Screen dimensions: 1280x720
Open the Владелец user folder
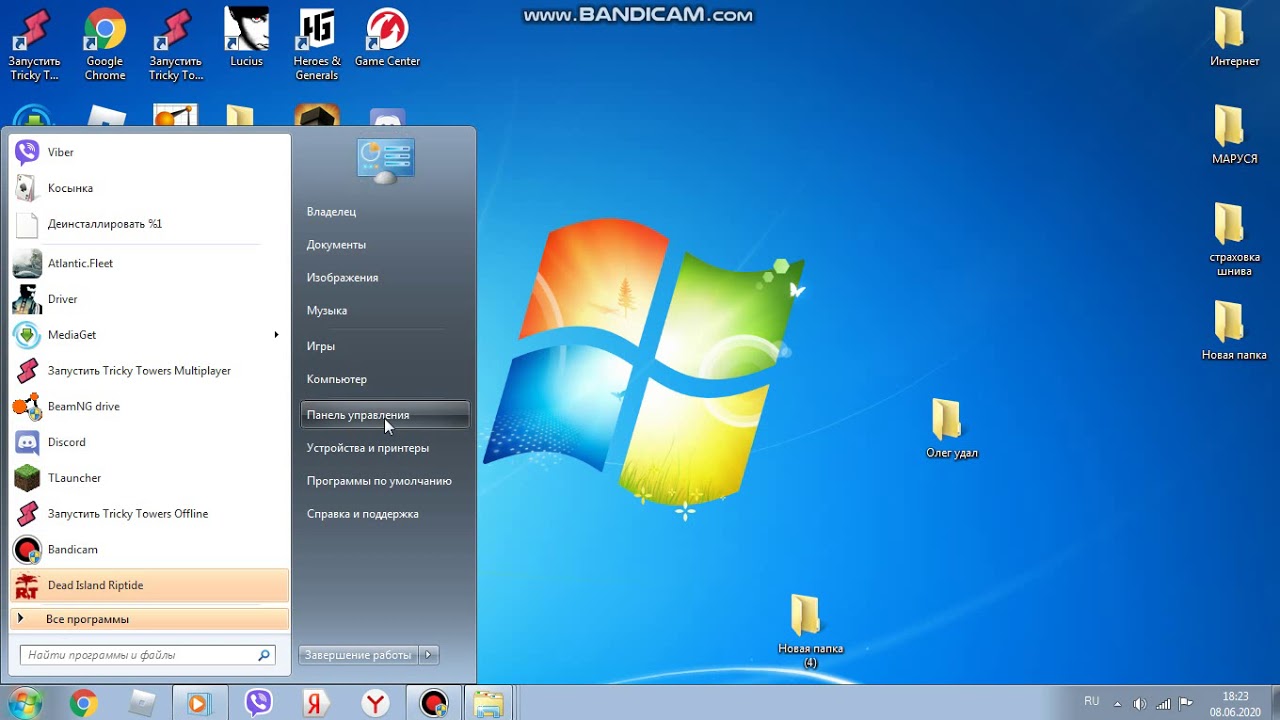coord(385,212)
